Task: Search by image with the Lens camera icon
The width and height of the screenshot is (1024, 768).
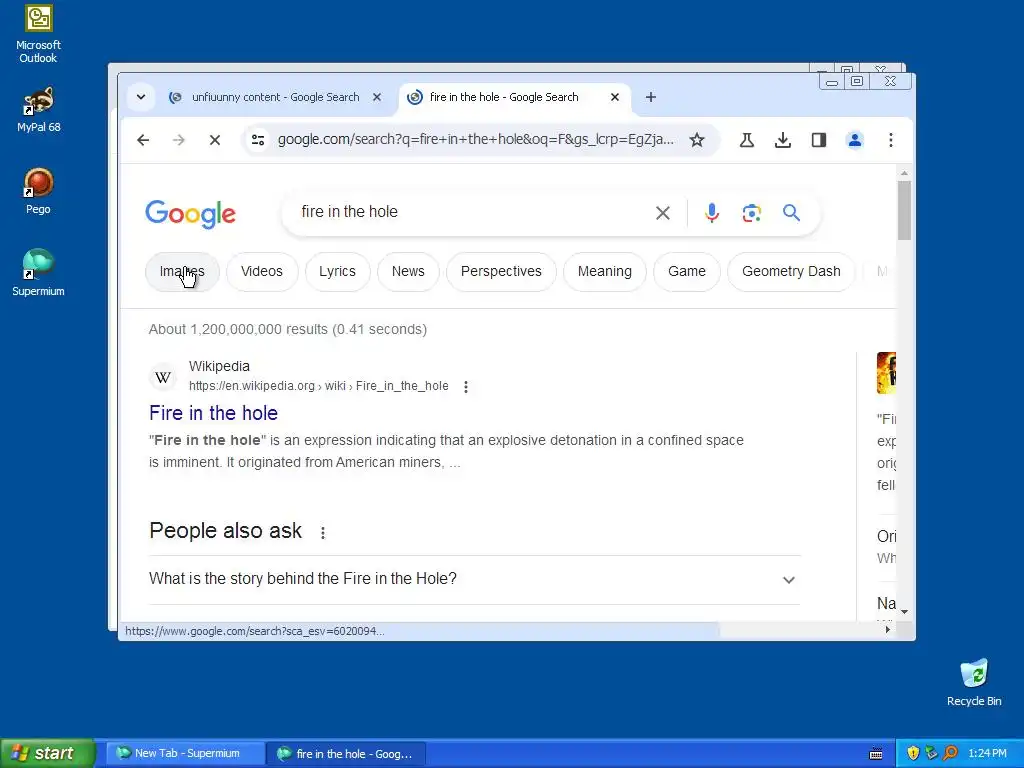Action: click(751, 212)
